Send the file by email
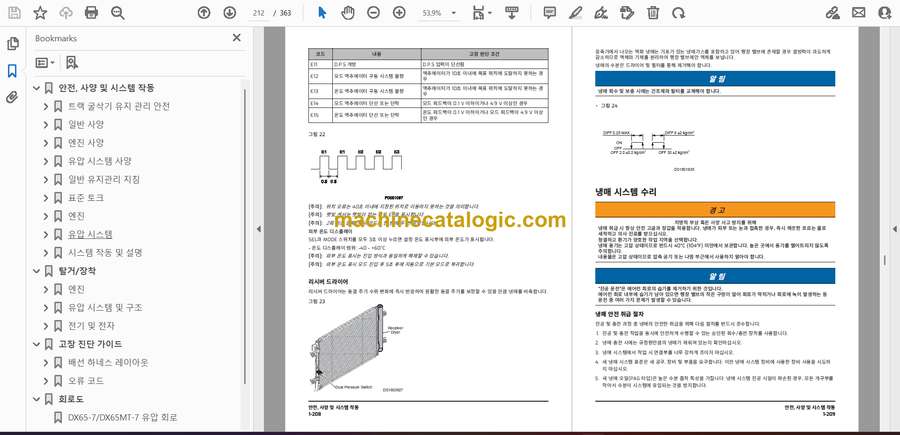 click(859, 13)
